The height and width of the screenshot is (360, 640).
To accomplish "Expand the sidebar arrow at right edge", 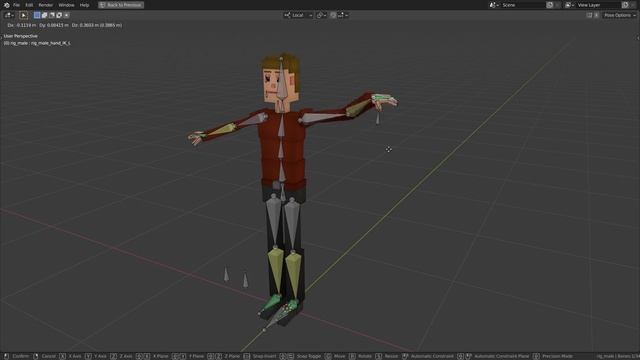I will click(x=638, y=38).
